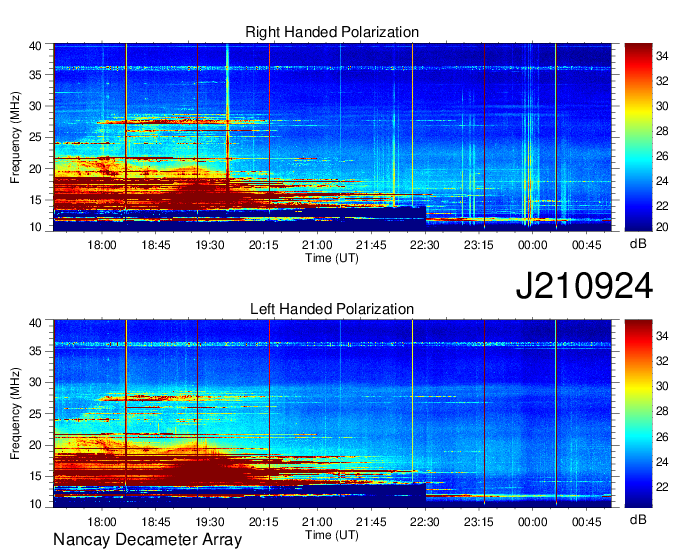
Task: Click 18:00 tick under Left Handed plot
Action: [102, 522]
